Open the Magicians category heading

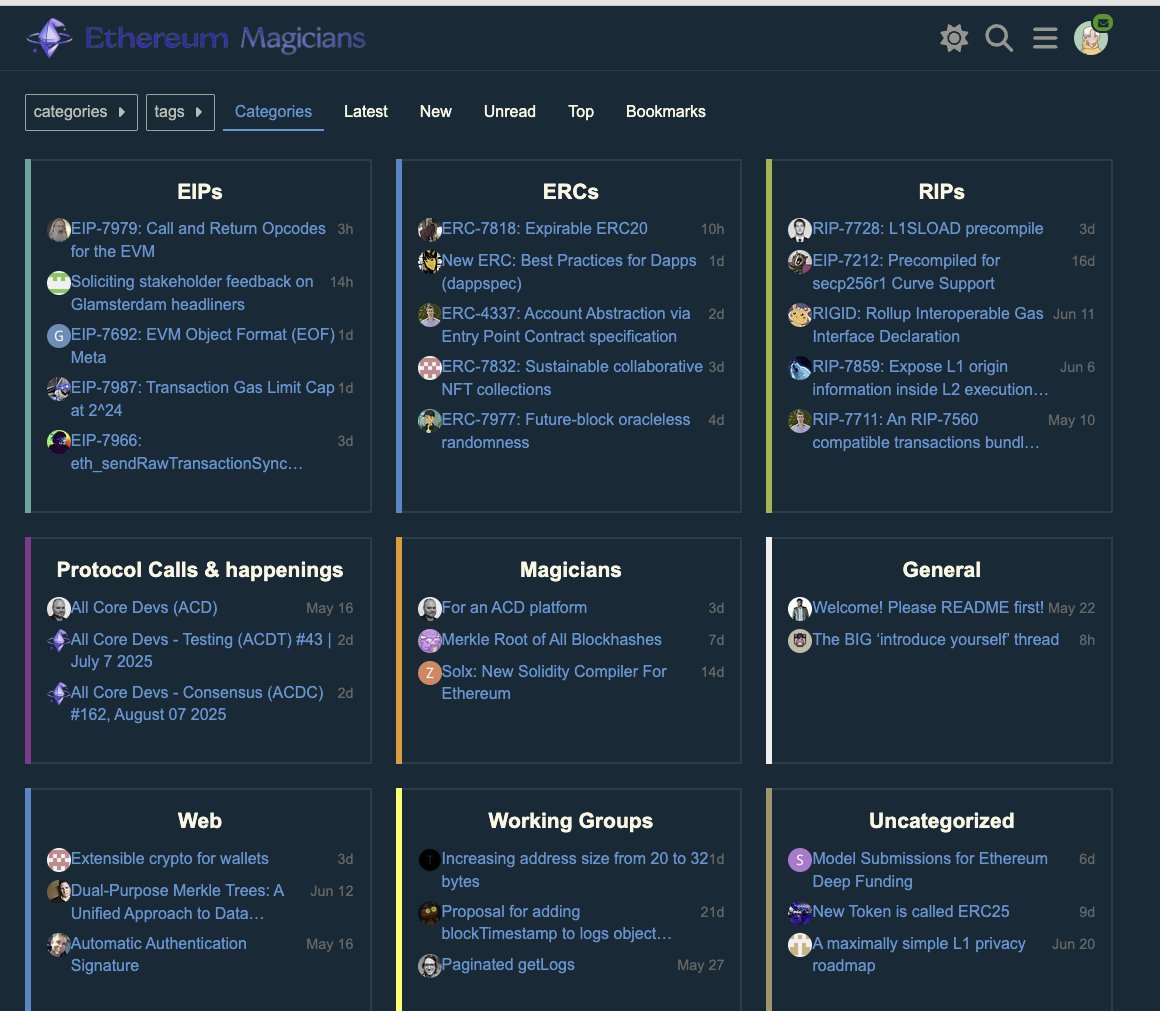point(570,569)
